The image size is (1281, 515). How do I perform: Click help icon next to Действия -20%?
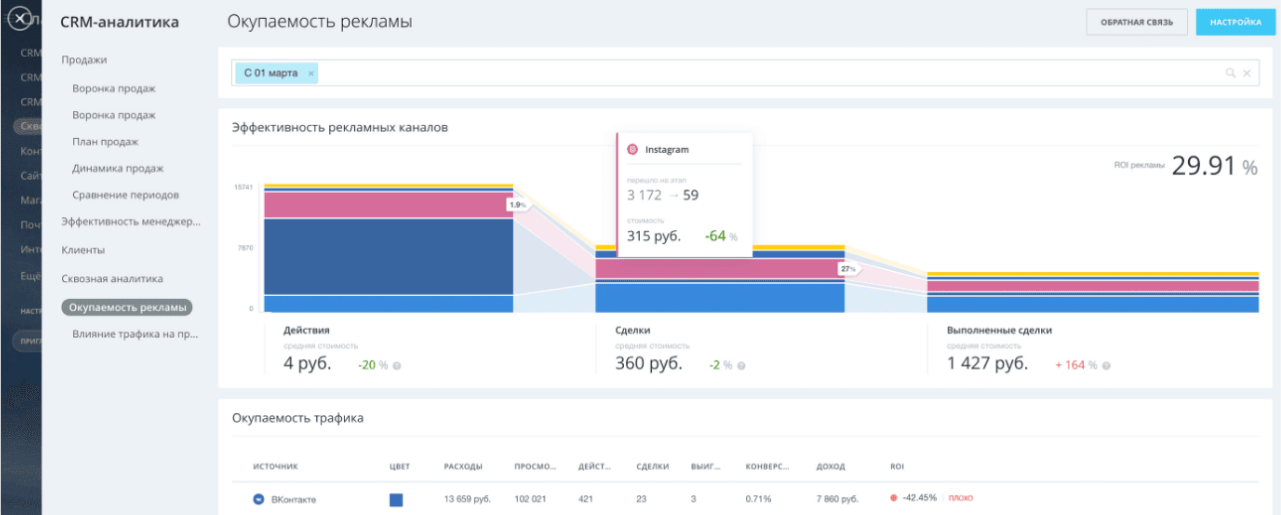tap(397, 366)
